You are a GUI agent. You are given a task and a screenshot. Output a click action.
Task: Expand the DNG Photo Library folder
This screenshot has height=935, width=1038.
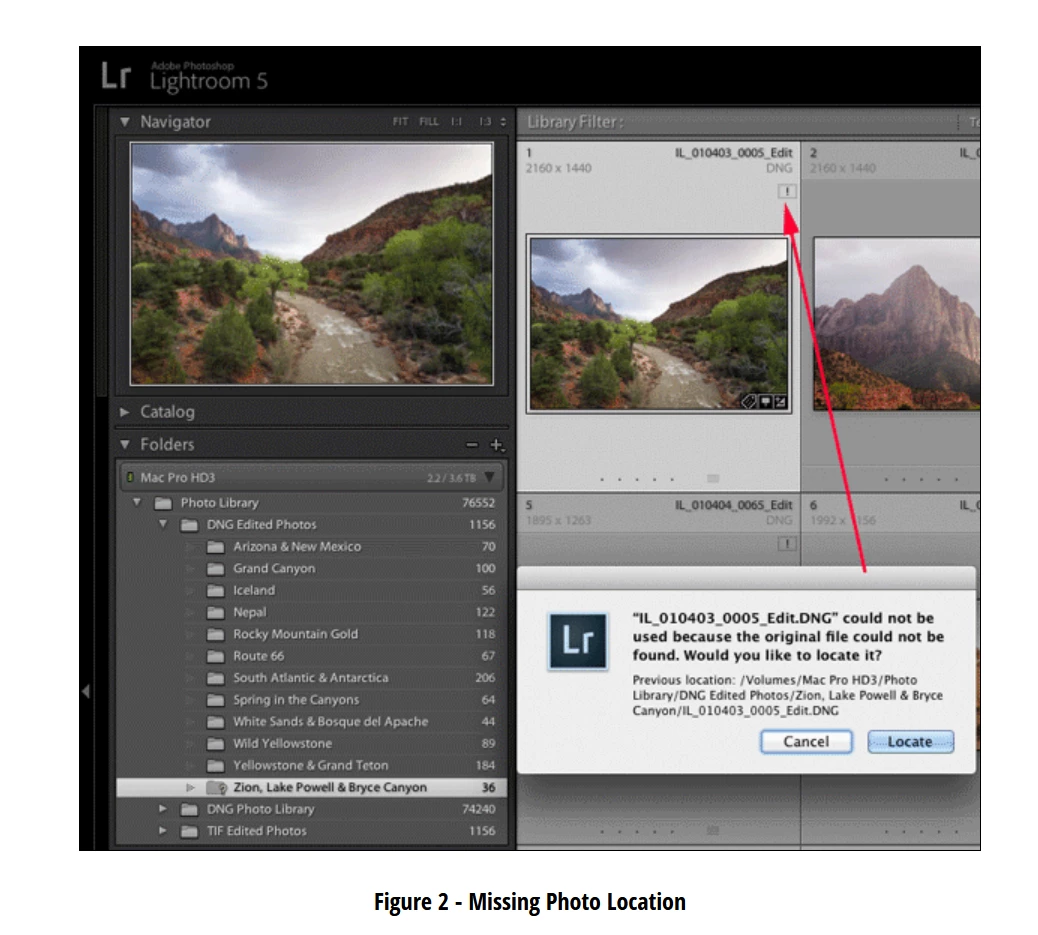163,809
